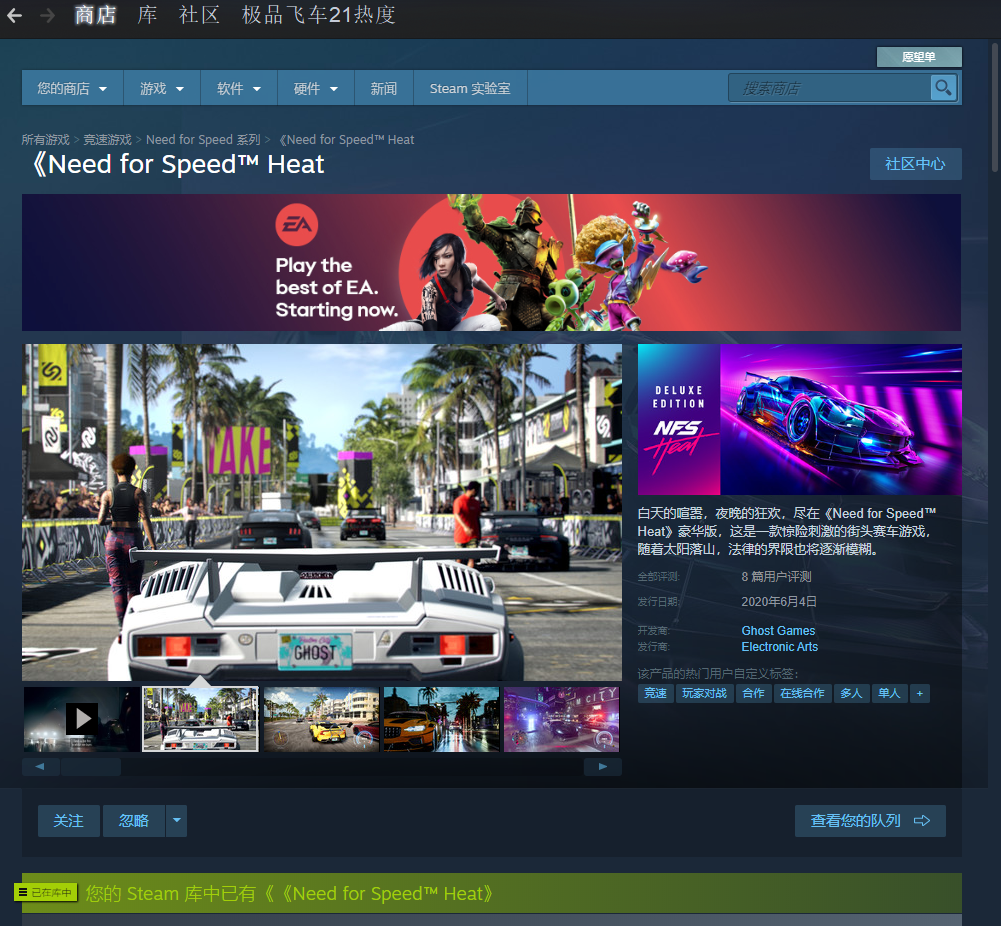
Task: Open the Ghost Games developer link
Action: (x=778, y=631)
